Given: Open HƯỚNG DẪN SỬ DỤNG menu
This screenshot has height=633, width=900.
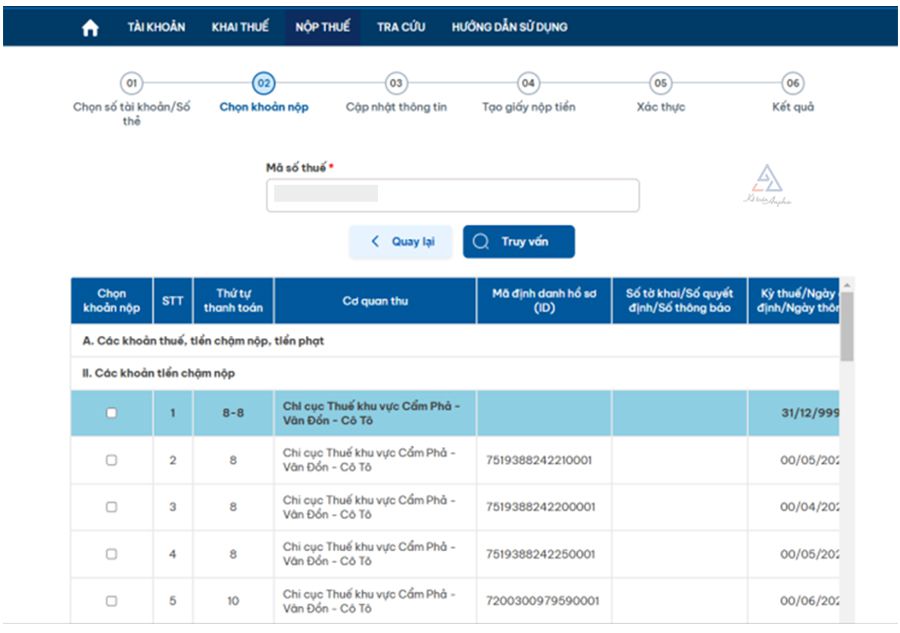Looking at the screenshot, I should [509, 27].
